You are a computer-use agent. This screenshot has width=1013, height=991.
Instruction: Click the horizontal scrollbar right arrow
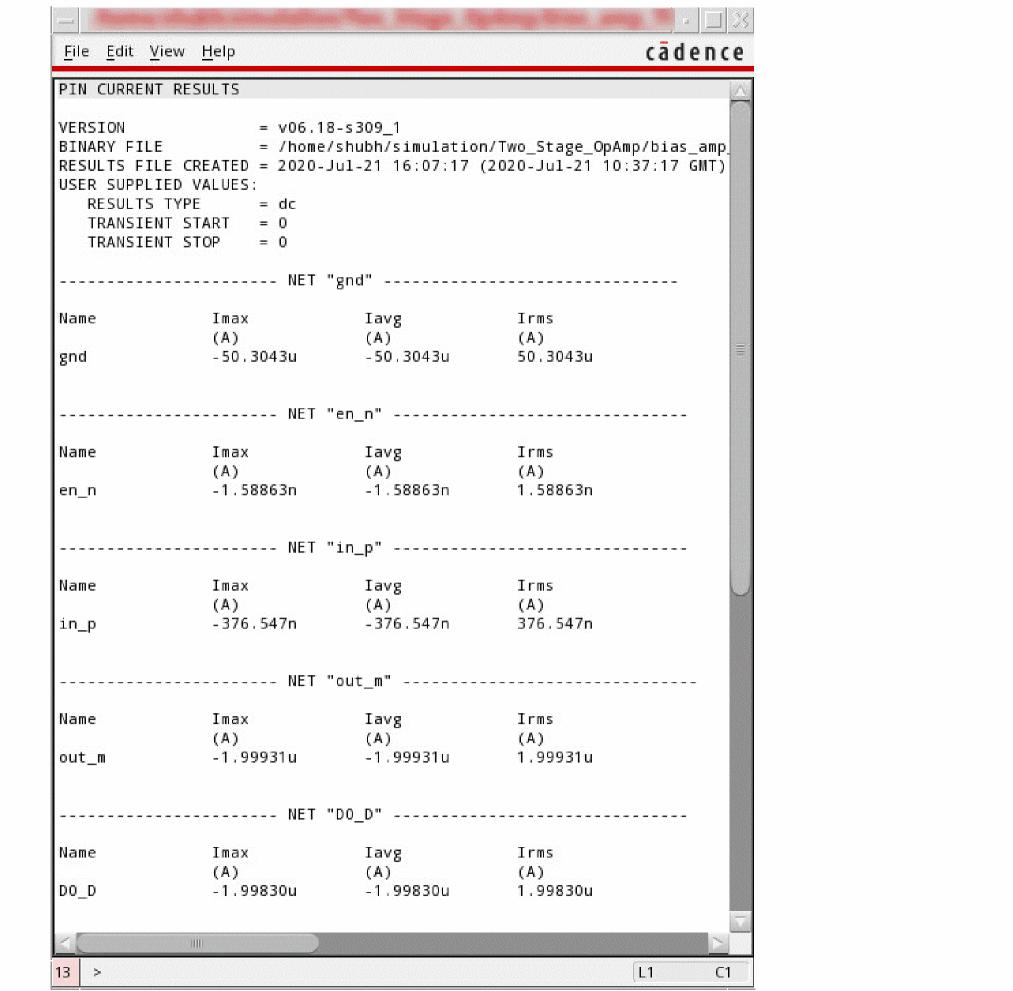(718, 943)
